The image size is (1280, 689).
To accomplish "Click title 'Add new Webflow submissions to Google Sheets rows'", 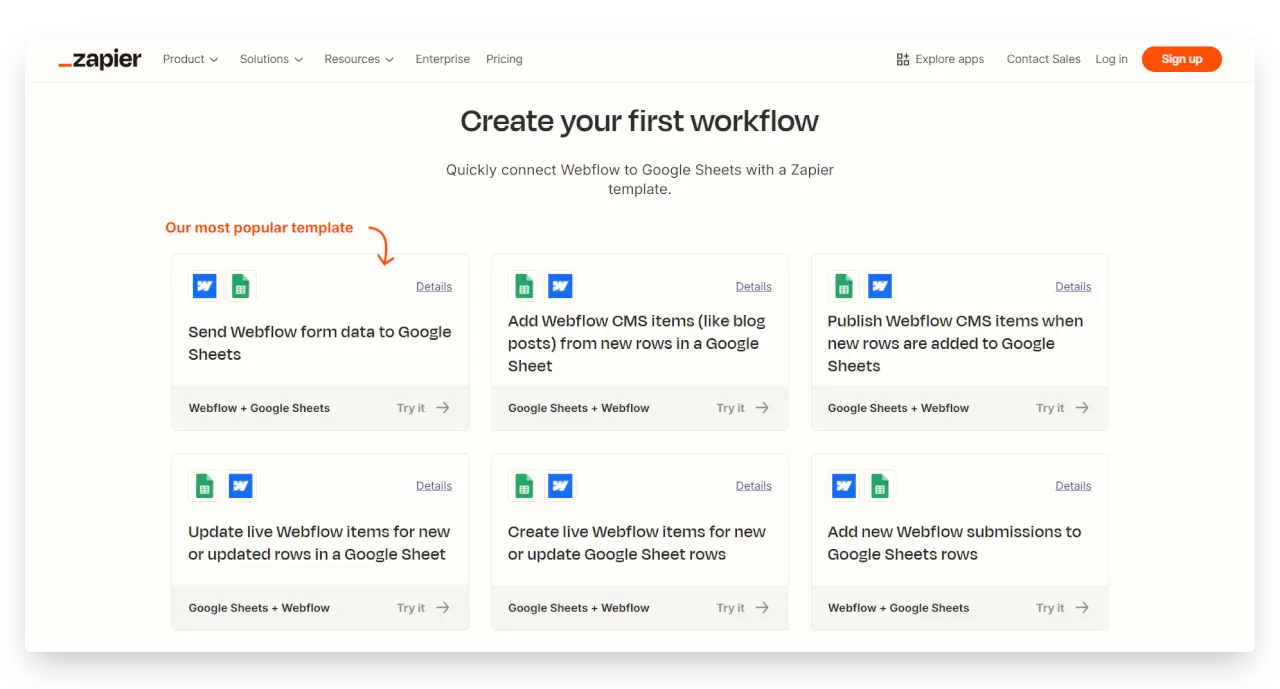I will (954, 543).
